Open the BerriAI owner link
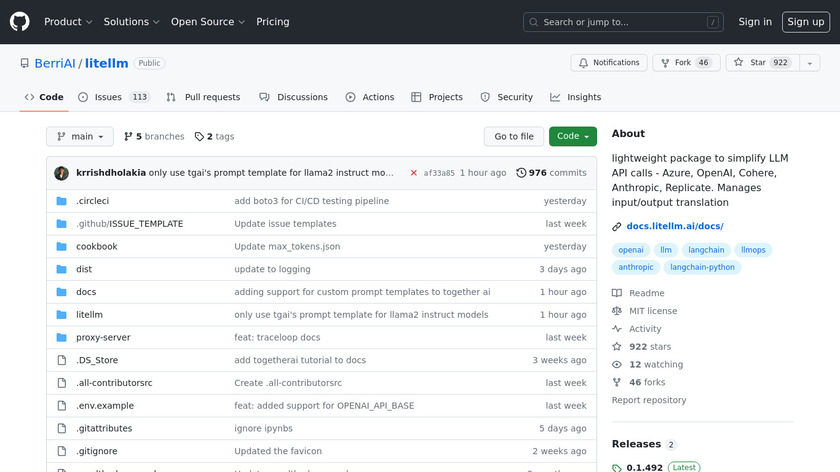The image size is (840, 472). coord(55,63)
